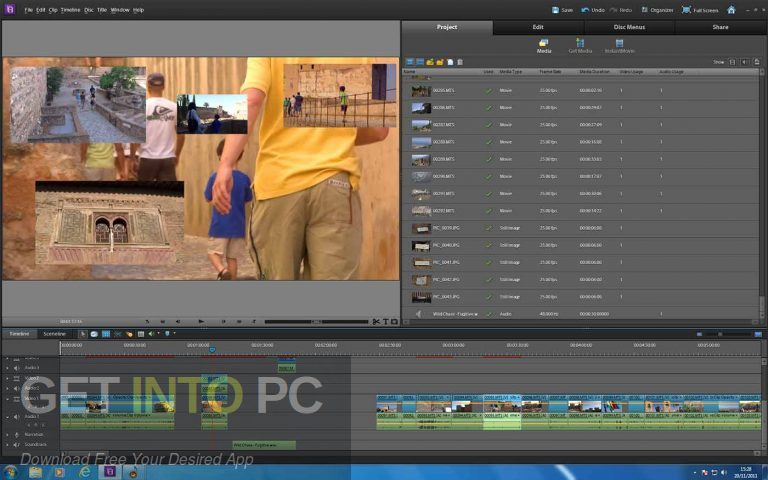Add a default text title
Image resolution: width=768 pixels, height=480 pixels.
[x=385, y=322]
